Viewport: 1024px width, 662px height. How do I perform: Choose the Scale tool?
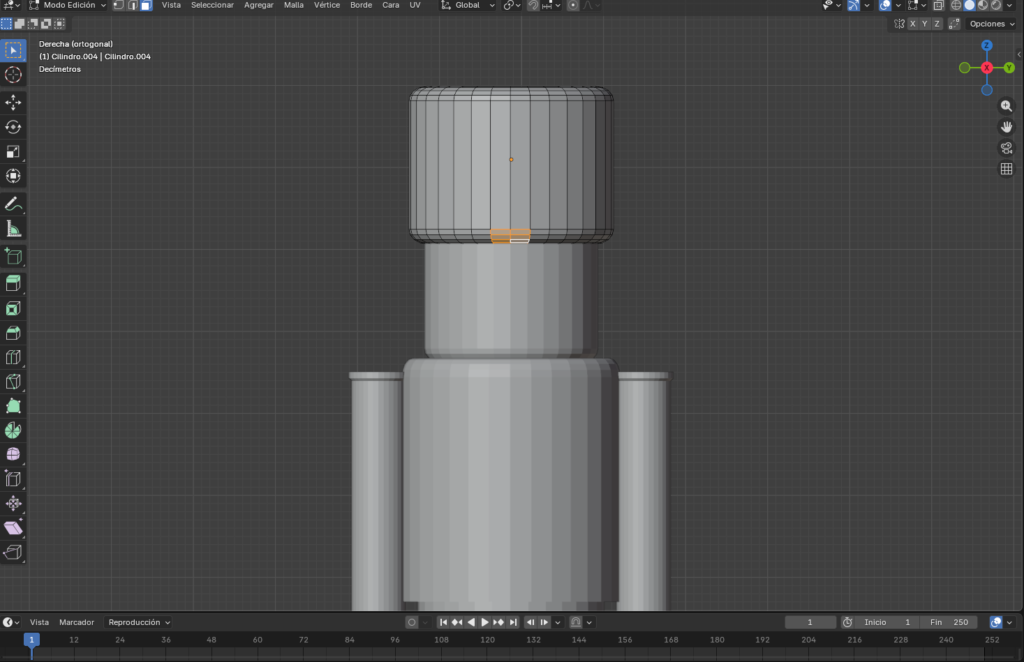(13, 152)
